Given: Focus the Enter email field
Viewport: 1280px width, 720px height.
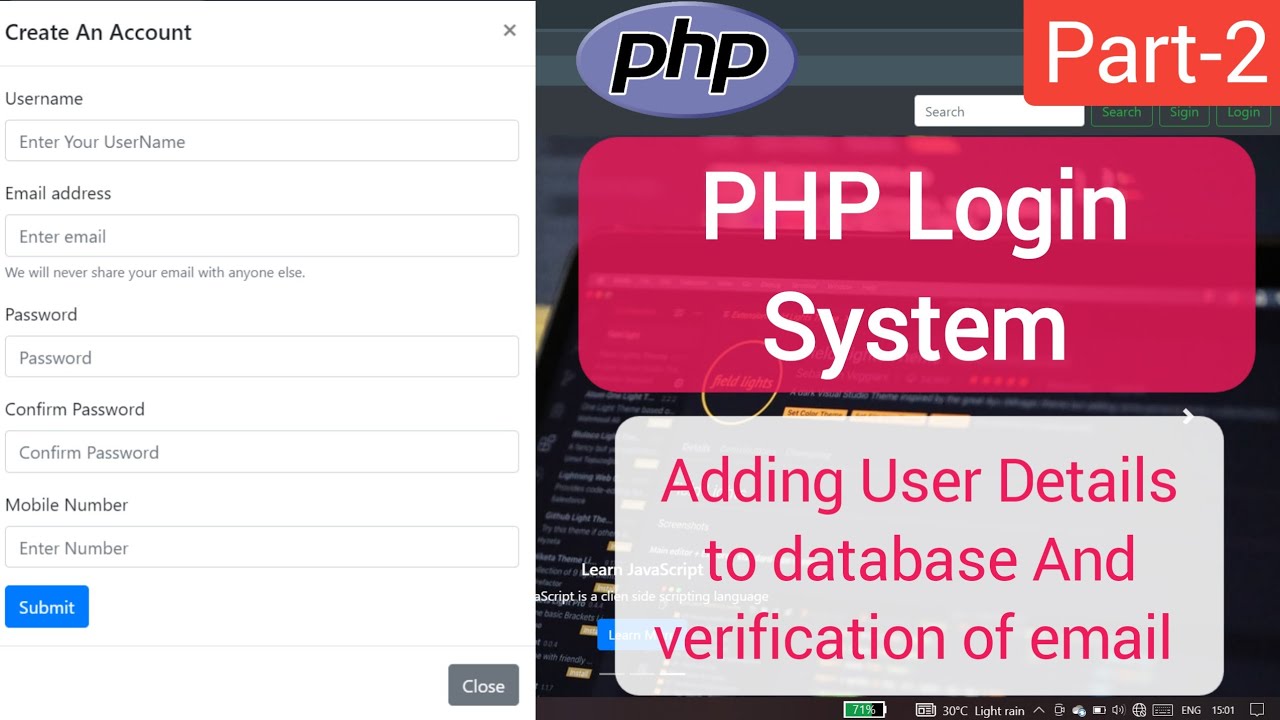Looking at the screenshot, I should [x=262, y=236].
